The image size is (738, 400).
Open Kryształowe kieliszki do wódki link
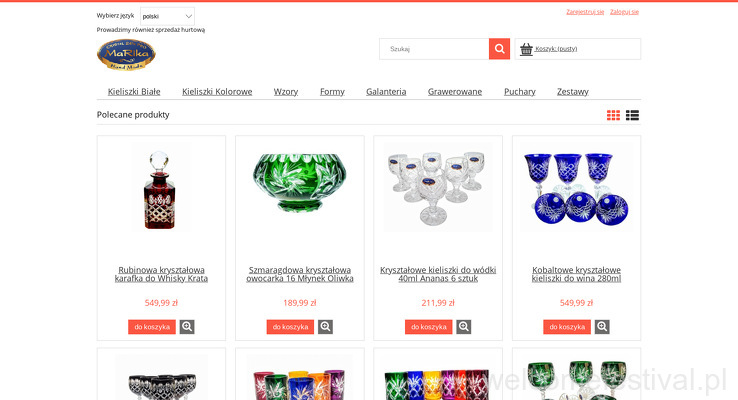[438, 274]
